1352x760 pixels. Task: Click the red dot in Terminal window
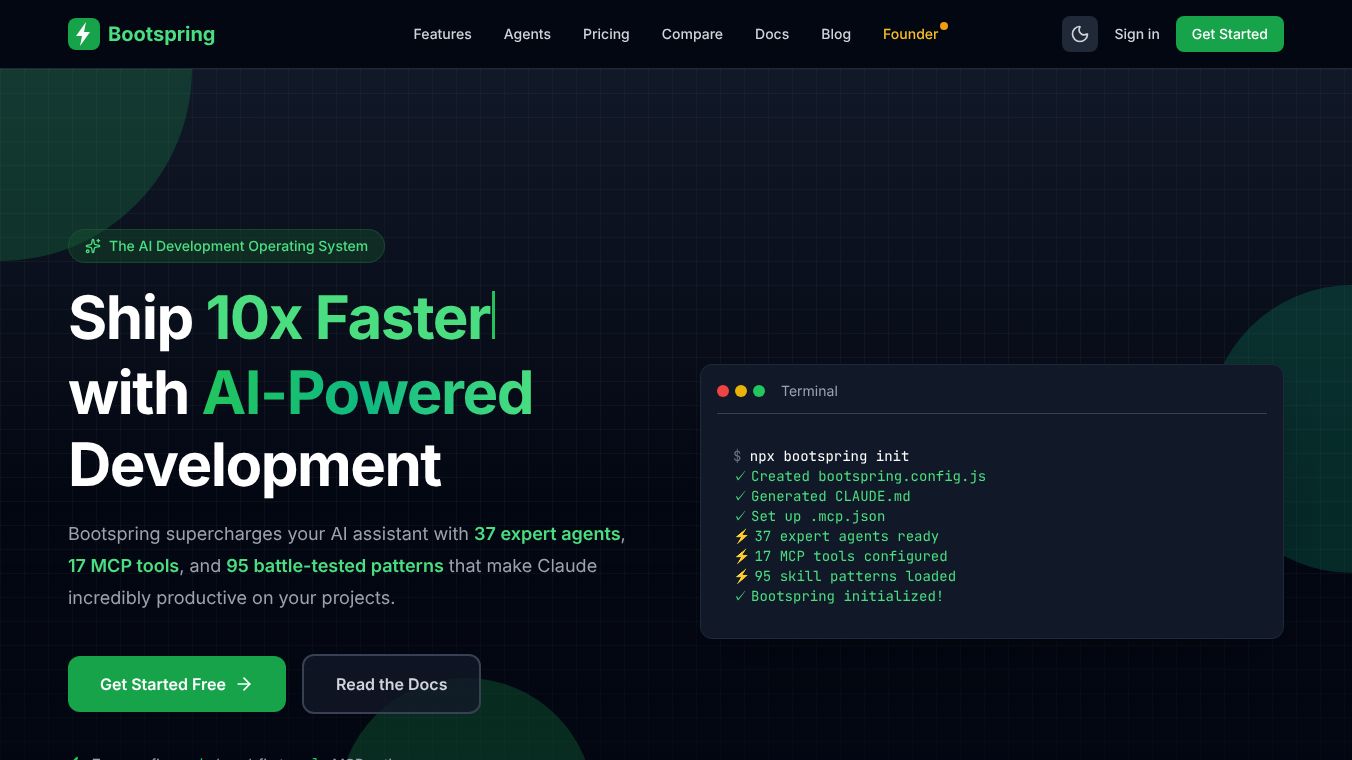723,391
